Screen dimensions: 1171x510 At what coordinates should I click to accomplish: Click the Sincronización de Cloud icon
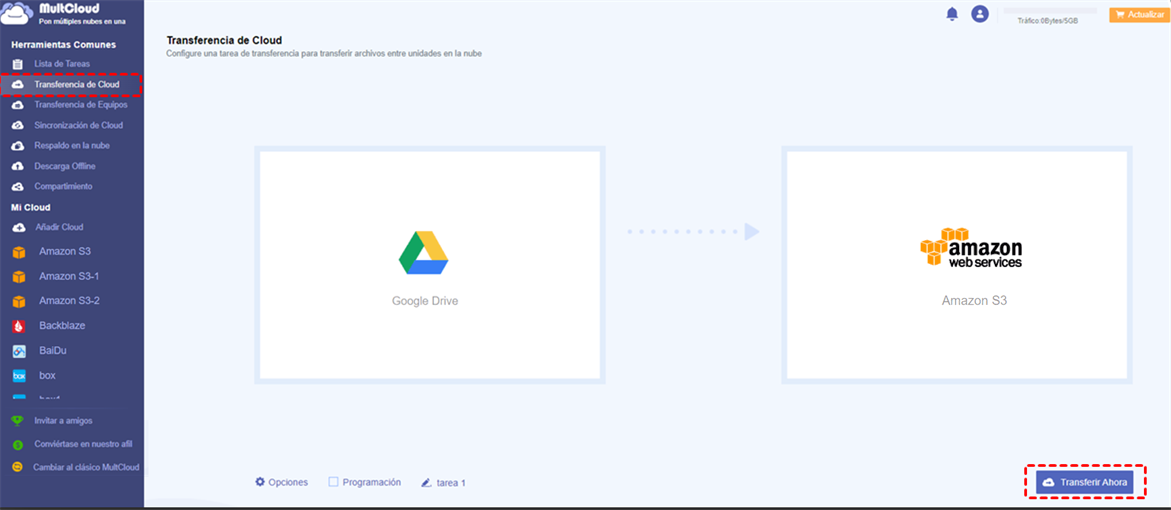point(18,125)
